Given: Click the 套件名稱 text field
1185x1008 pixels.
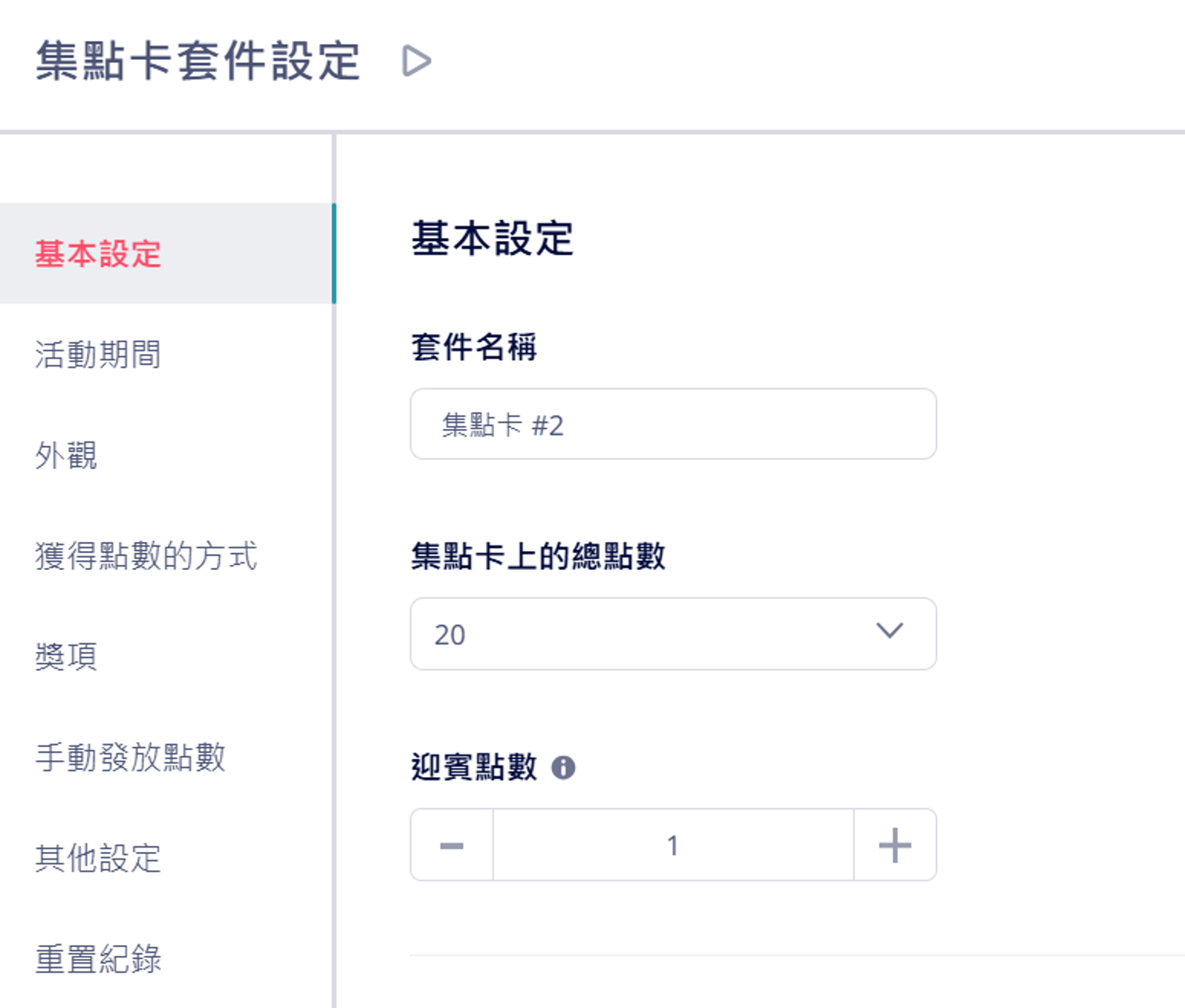Looking at the screenshot, I should pyautogui.click(x=672, y=425).
